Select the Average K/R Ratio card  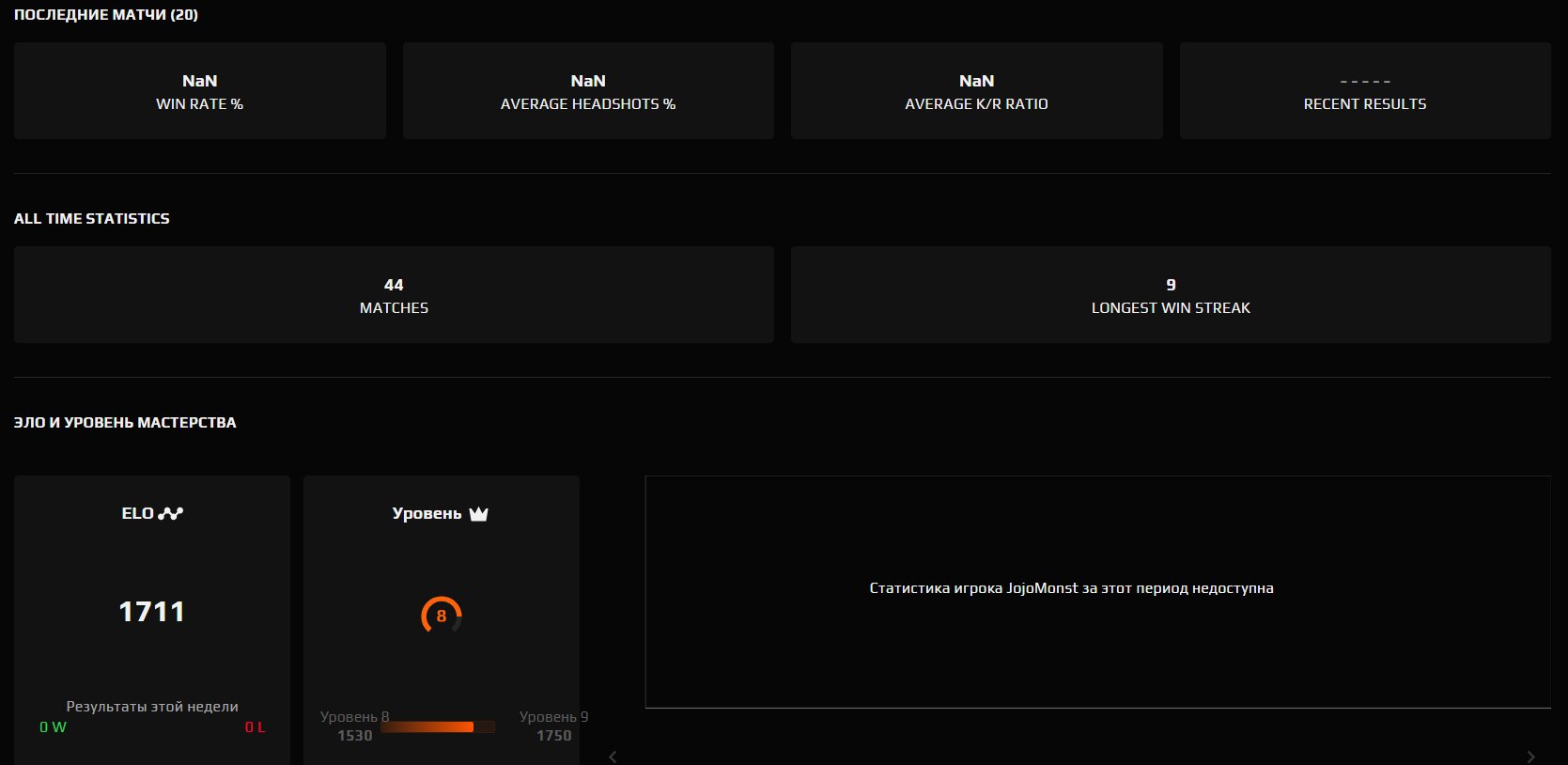[x=976, y=91]
